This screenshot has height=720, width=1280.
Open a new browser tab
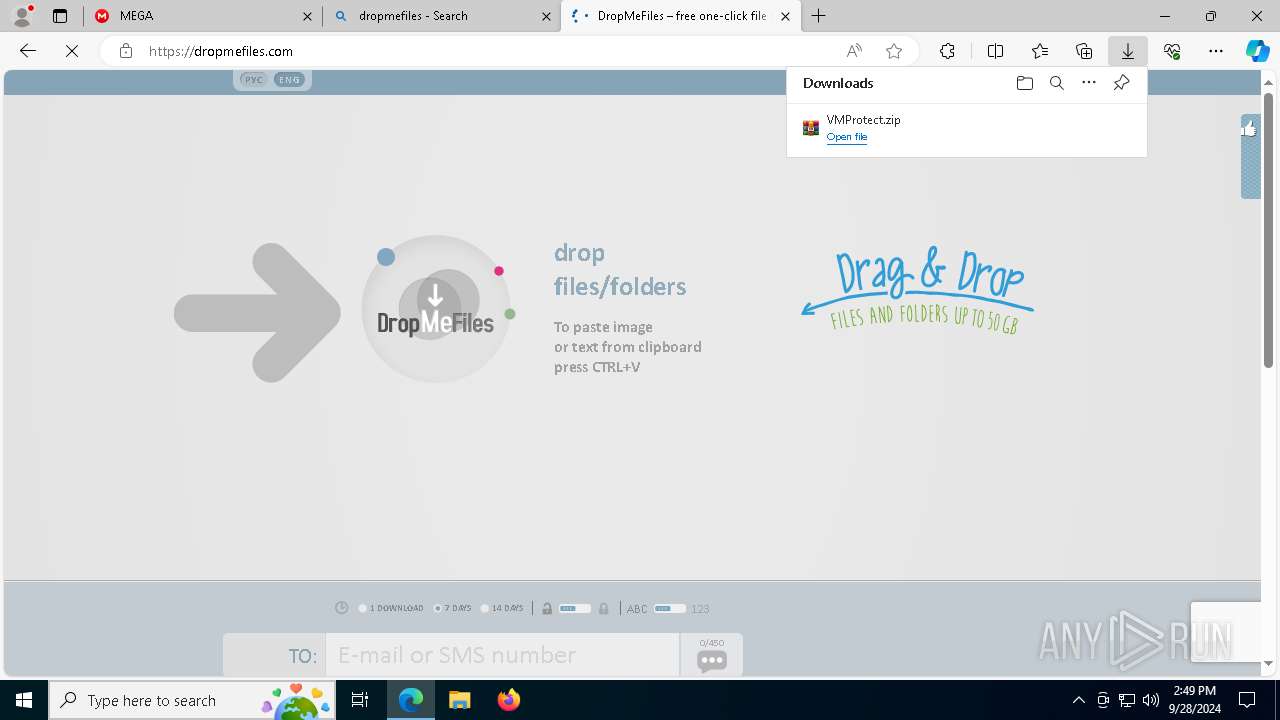tap(819, 16)
